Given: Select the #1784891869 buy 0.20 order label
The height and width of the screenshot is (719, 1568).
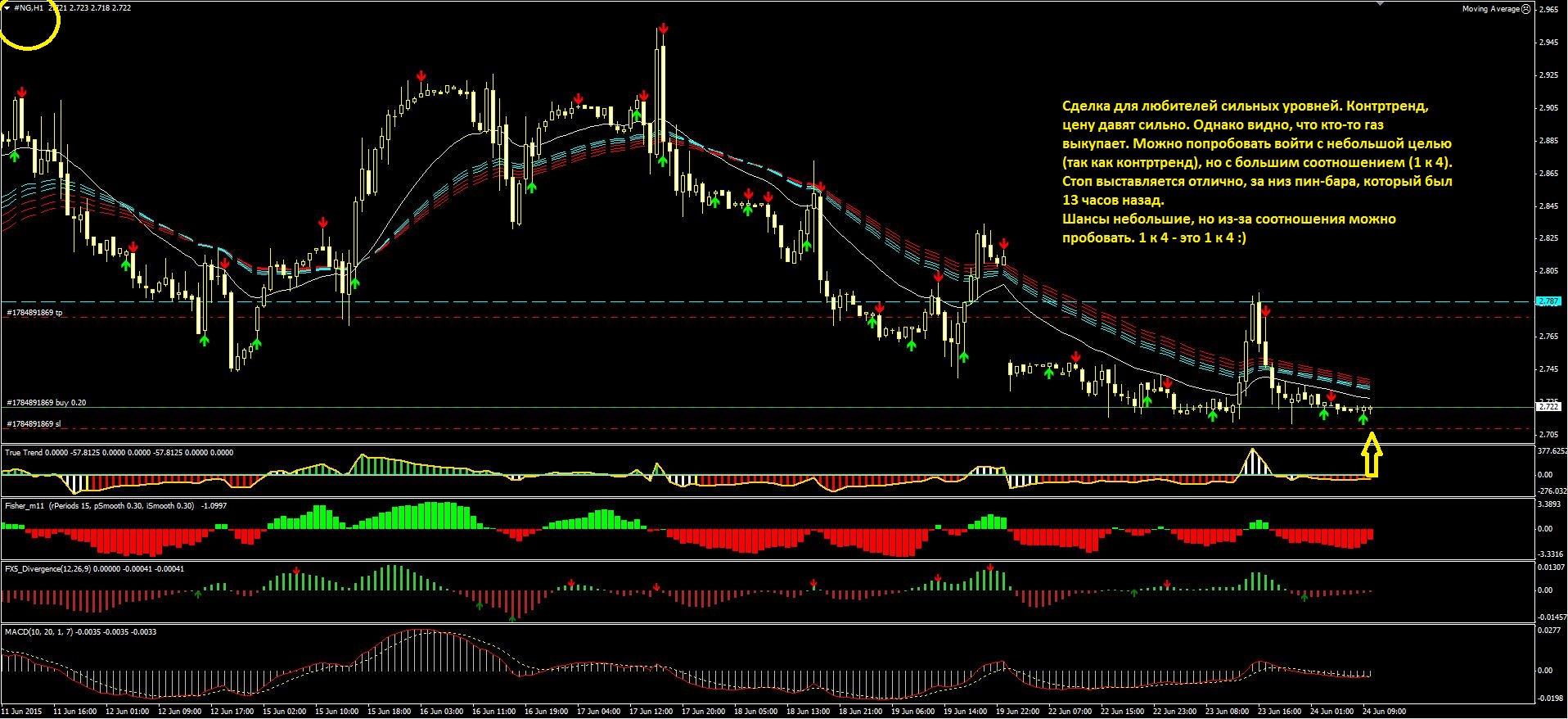Looking at the screenshot, I should click(x=46, y=403).
